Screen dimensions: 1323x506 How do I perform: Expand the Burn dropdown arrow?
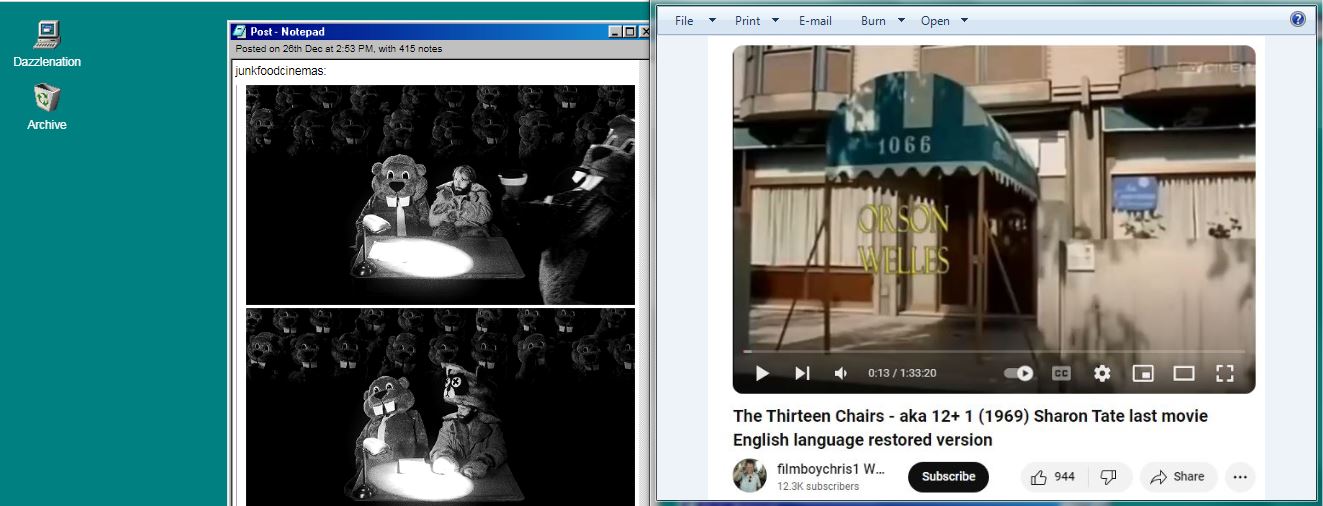point(901,20)
